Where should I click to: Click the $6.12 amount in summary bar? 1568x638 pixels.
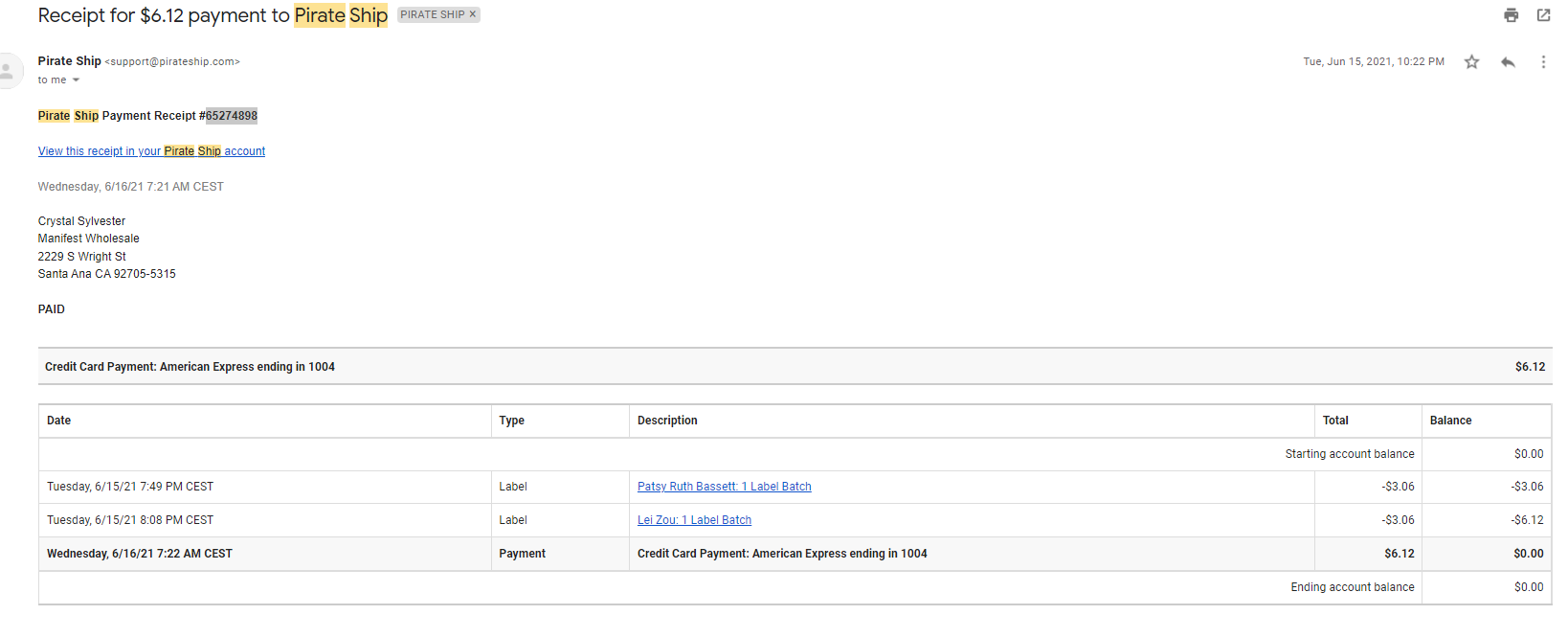click(1530, 367)
